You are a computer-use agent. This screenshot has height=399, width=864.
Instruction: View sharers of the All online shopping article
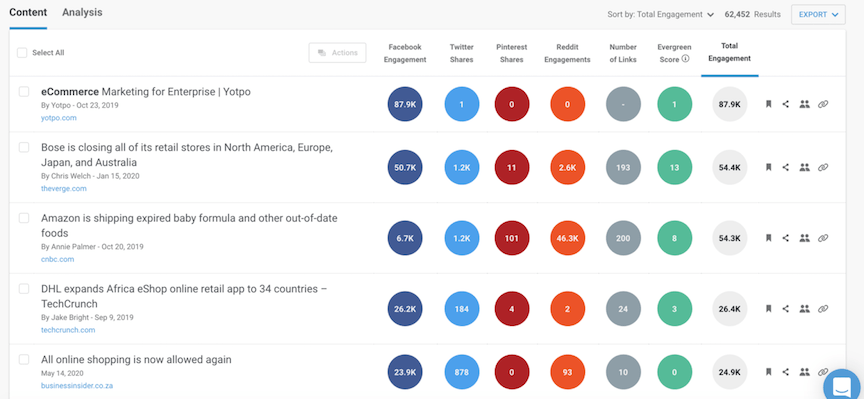(804, 372)
